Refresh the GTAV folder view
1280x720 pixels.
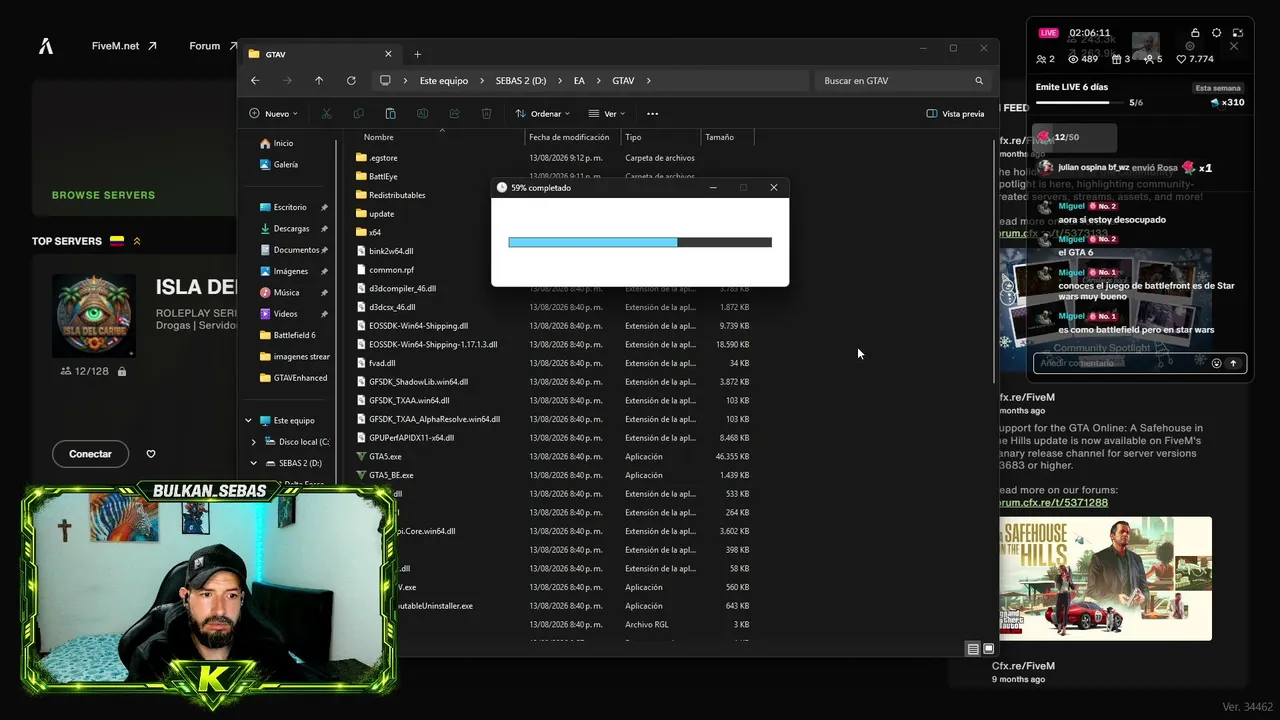click(x=351, y=81)
